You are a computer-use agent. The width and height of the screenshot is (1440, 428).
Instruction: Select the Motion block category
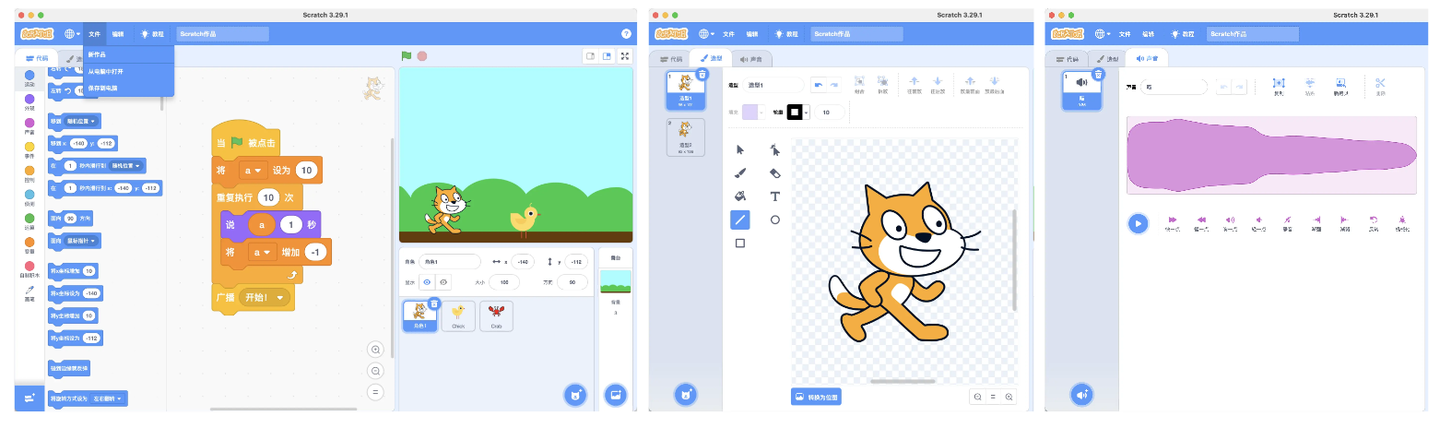click(x=29, y=77)
